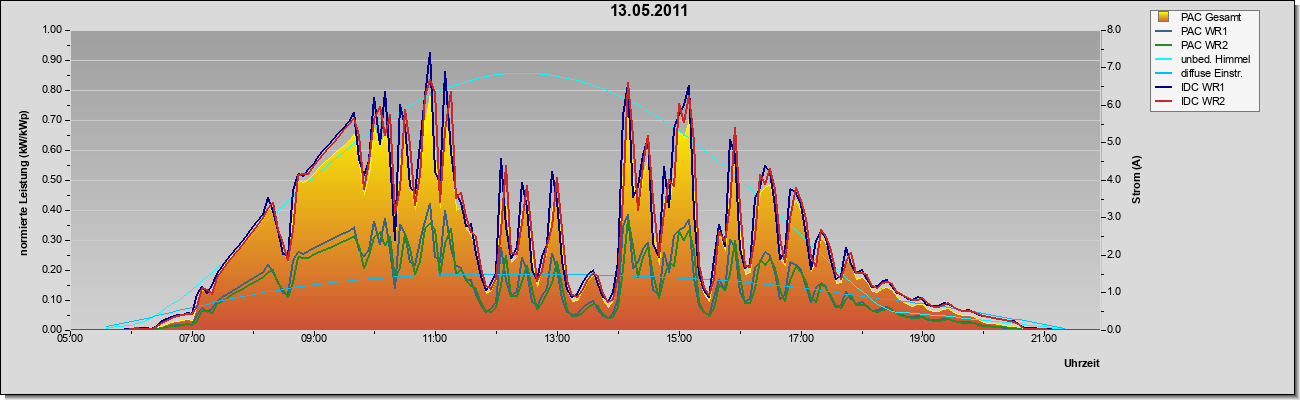Click the 07:00 time axis tick

(x=192, y=339)
